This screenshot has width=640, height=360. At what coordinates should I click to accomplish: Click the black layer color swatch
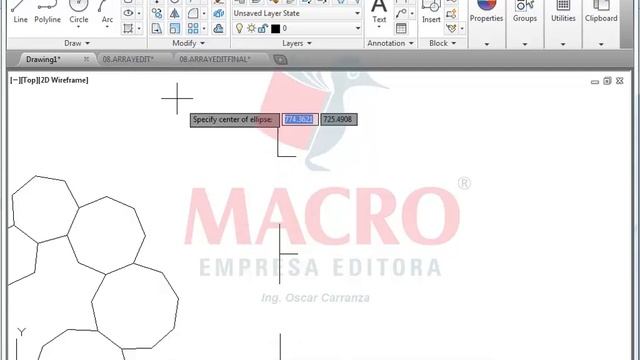point(276,29)
